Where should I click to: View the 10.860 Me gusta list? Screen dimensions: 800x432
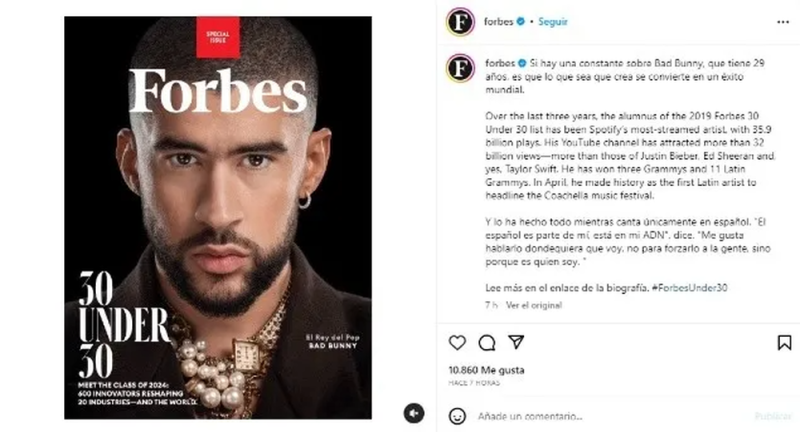486,370
